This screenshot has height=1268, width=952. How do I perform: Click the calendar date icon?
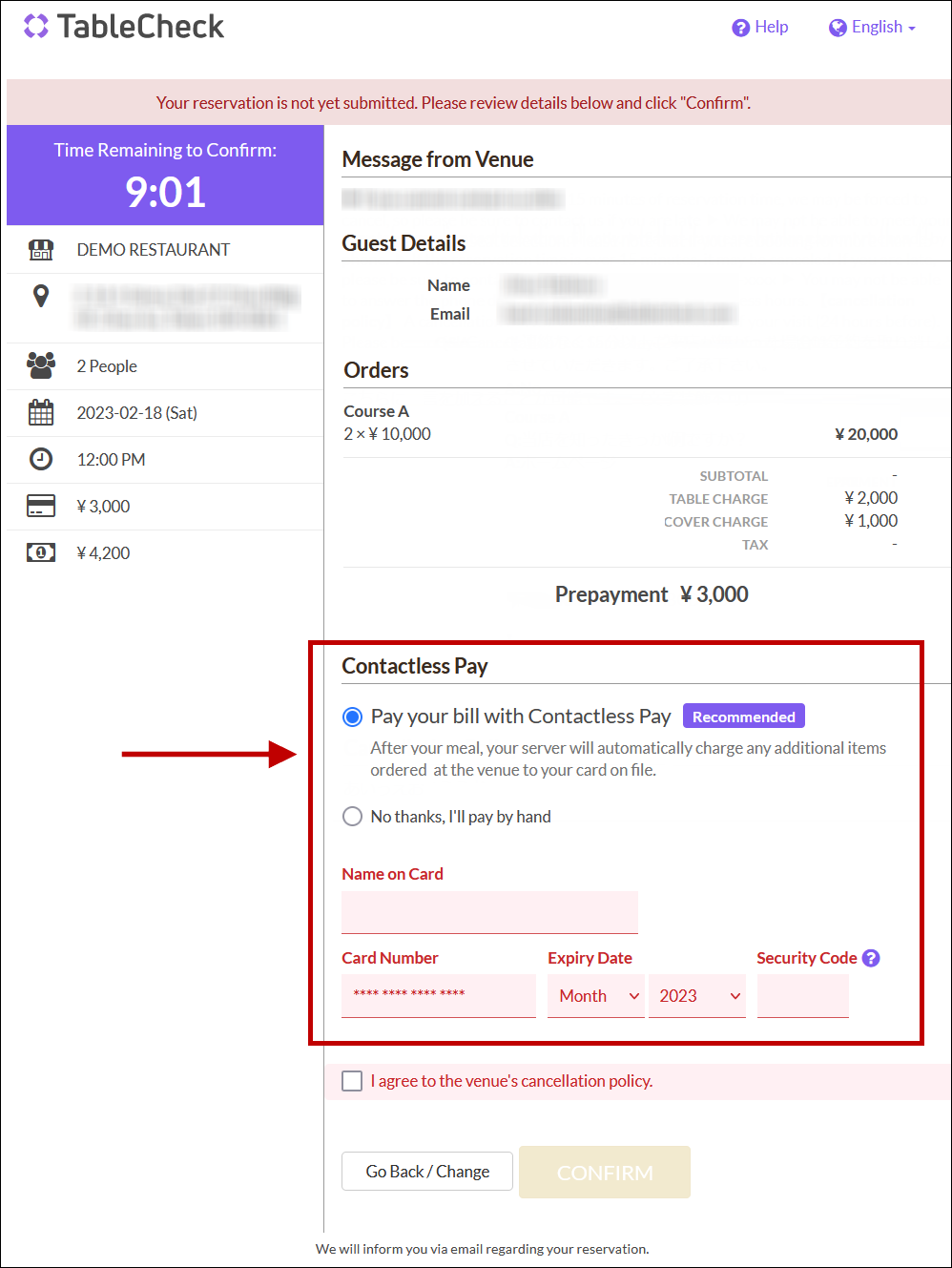[x=41, y=413]
